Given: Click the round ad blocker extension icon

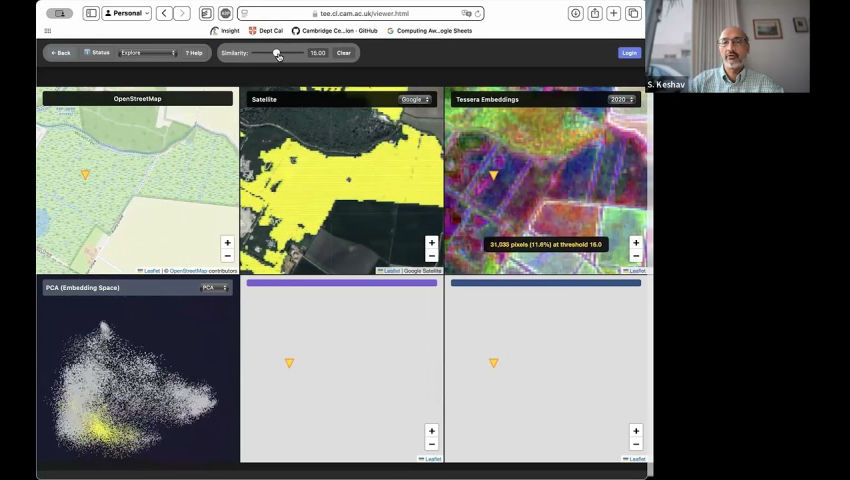Looking at the screenshot, I should pos(226,14).
